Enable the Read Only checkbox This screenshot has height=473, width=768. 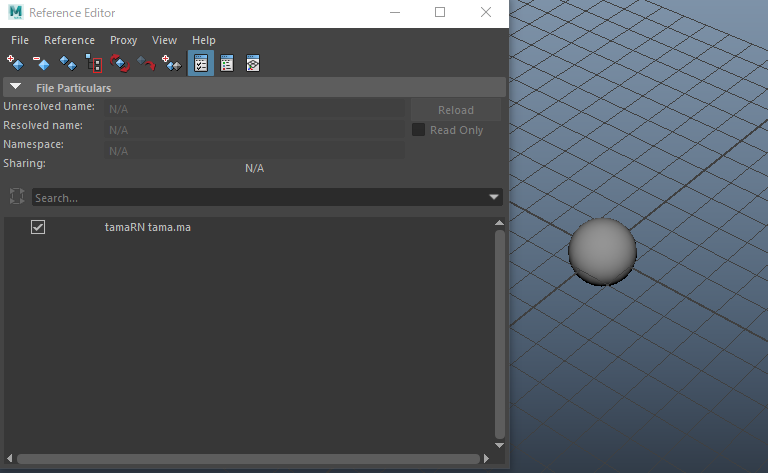(418, 130)
